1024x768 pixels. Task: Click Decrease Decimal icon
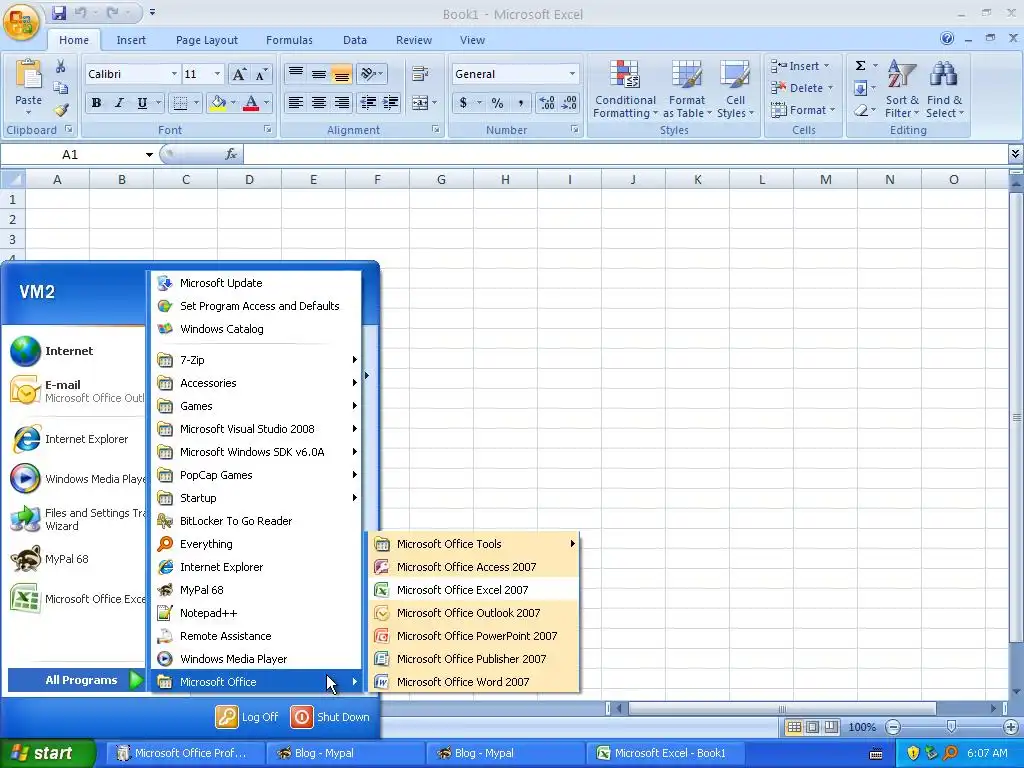click(x=569, y=103)
